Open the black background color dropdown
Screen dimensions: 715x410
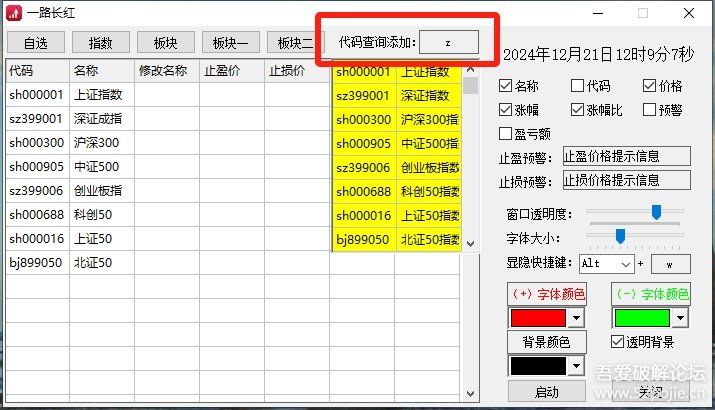pos(576,367)
